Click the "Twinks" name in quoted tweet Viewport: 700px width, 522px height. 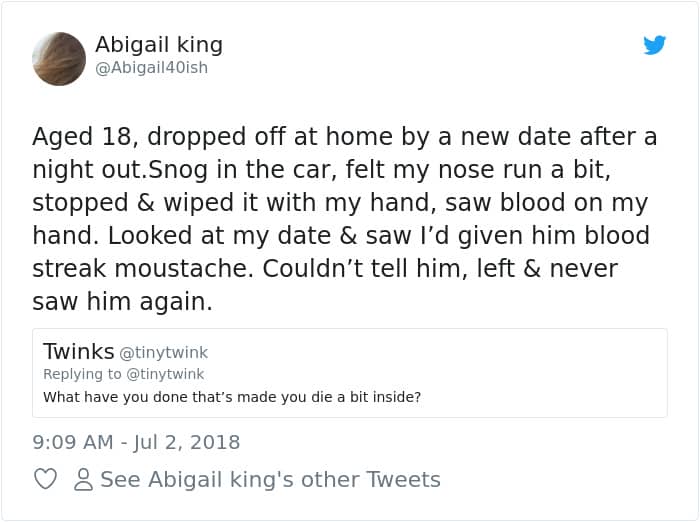[78, 352]
